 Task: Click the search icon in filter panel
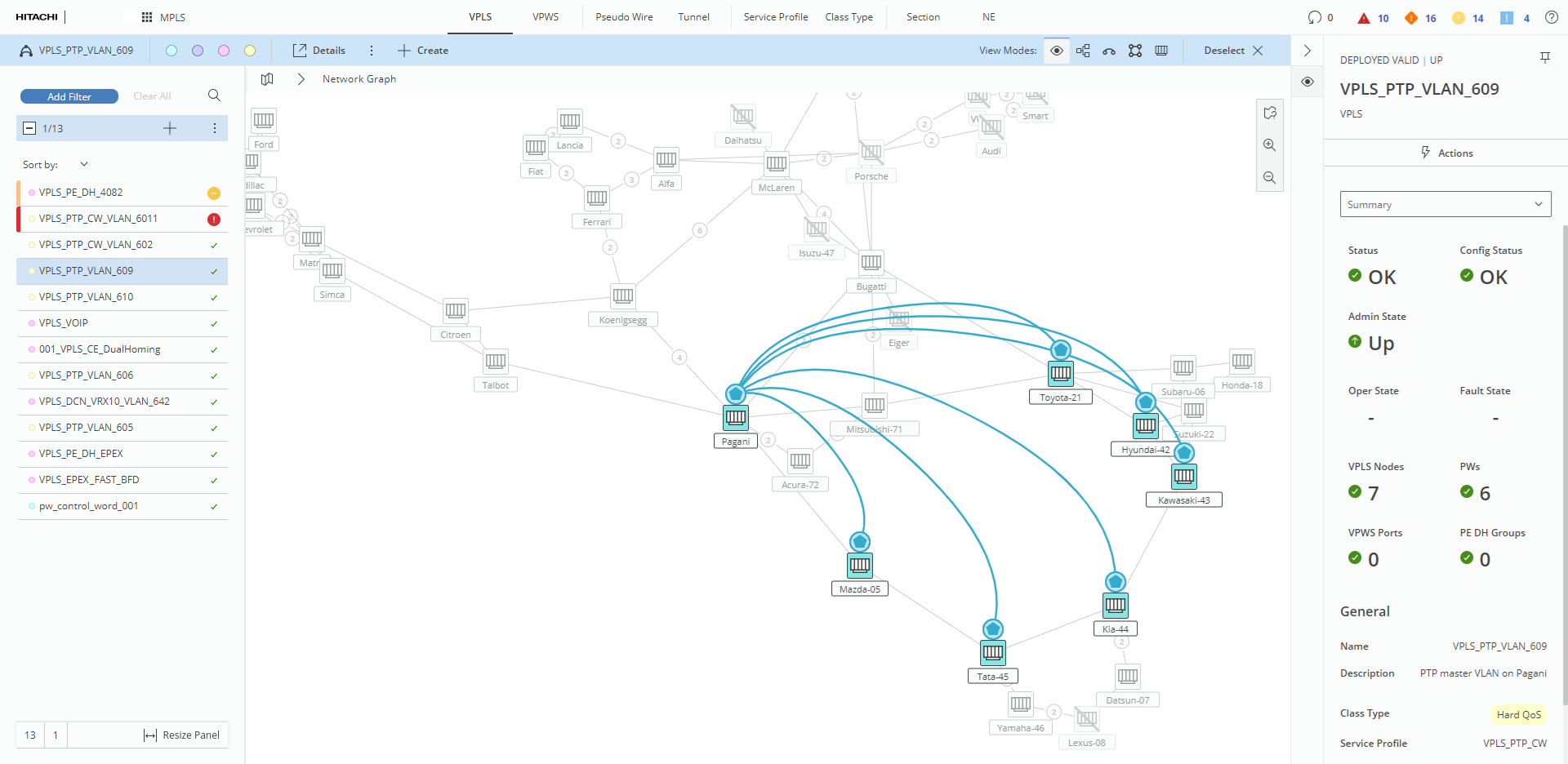coord(214,95)
